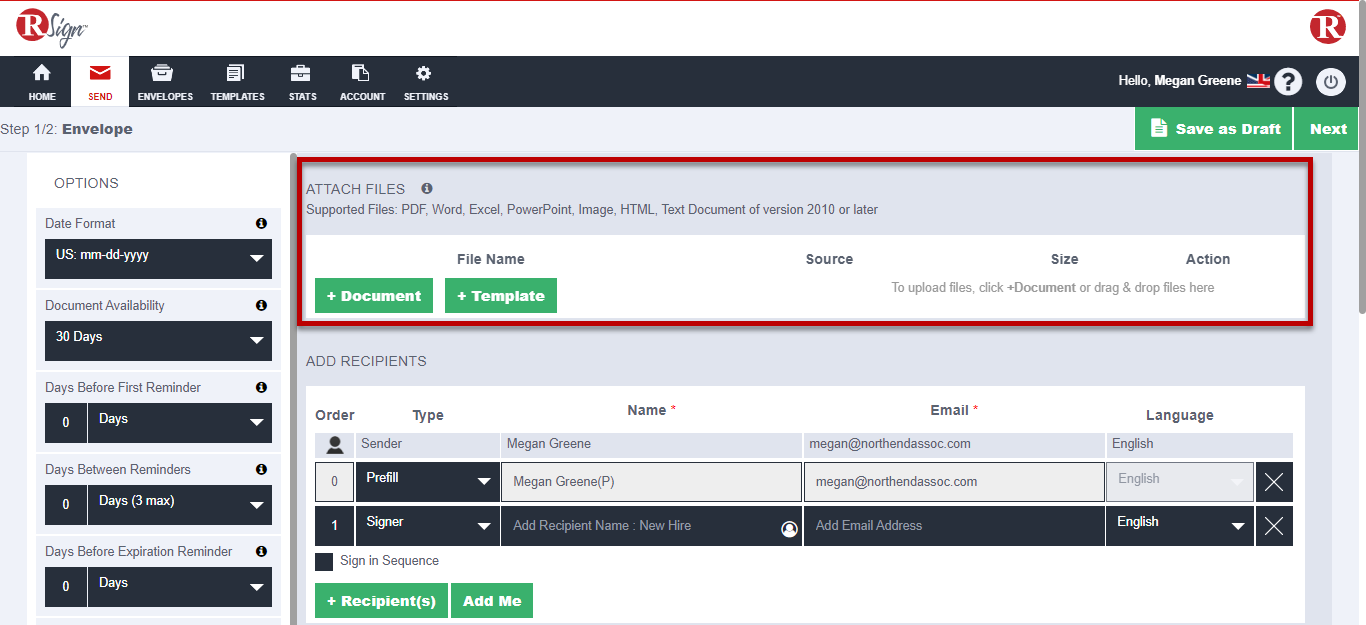Click the Attach Files info icon

[427, 188]
